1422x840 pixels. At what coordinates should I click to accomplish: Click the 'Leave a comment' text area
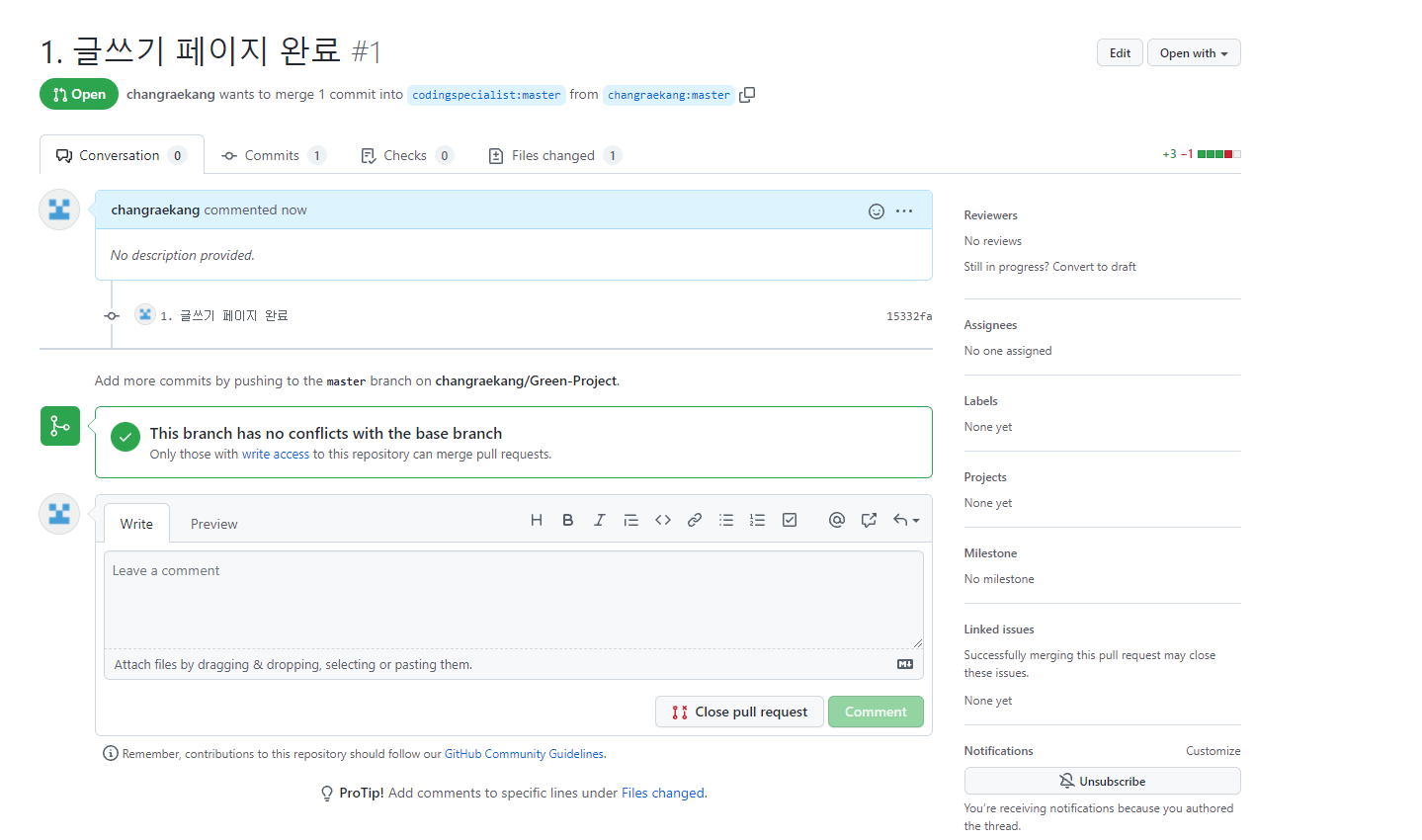point(514,600)
